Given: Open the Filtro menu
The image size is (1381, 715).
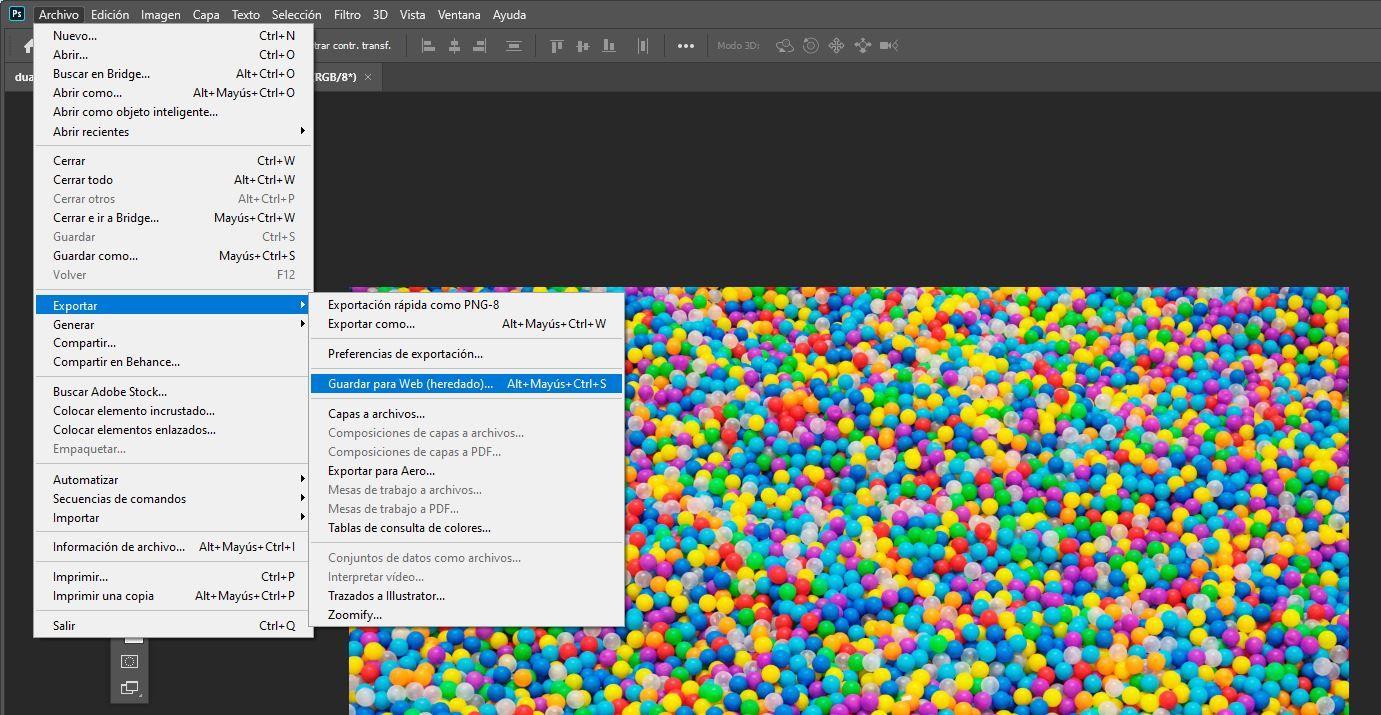Looking at the screenshot, I should click(x=347, y=15).
